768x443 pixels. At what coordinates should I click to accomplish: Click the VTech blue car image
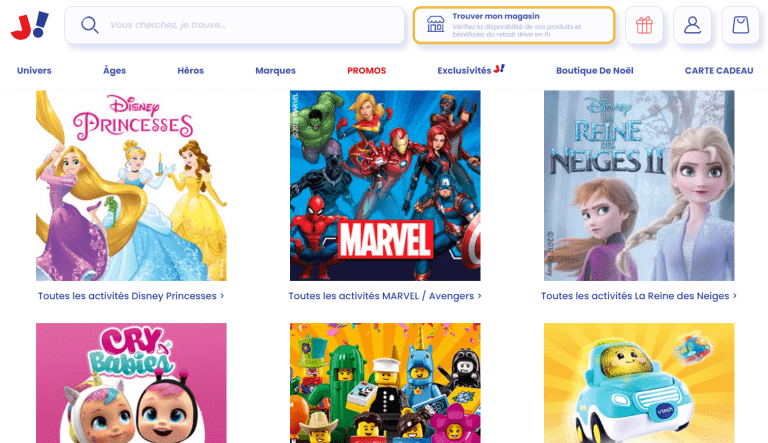click(639, 383)
